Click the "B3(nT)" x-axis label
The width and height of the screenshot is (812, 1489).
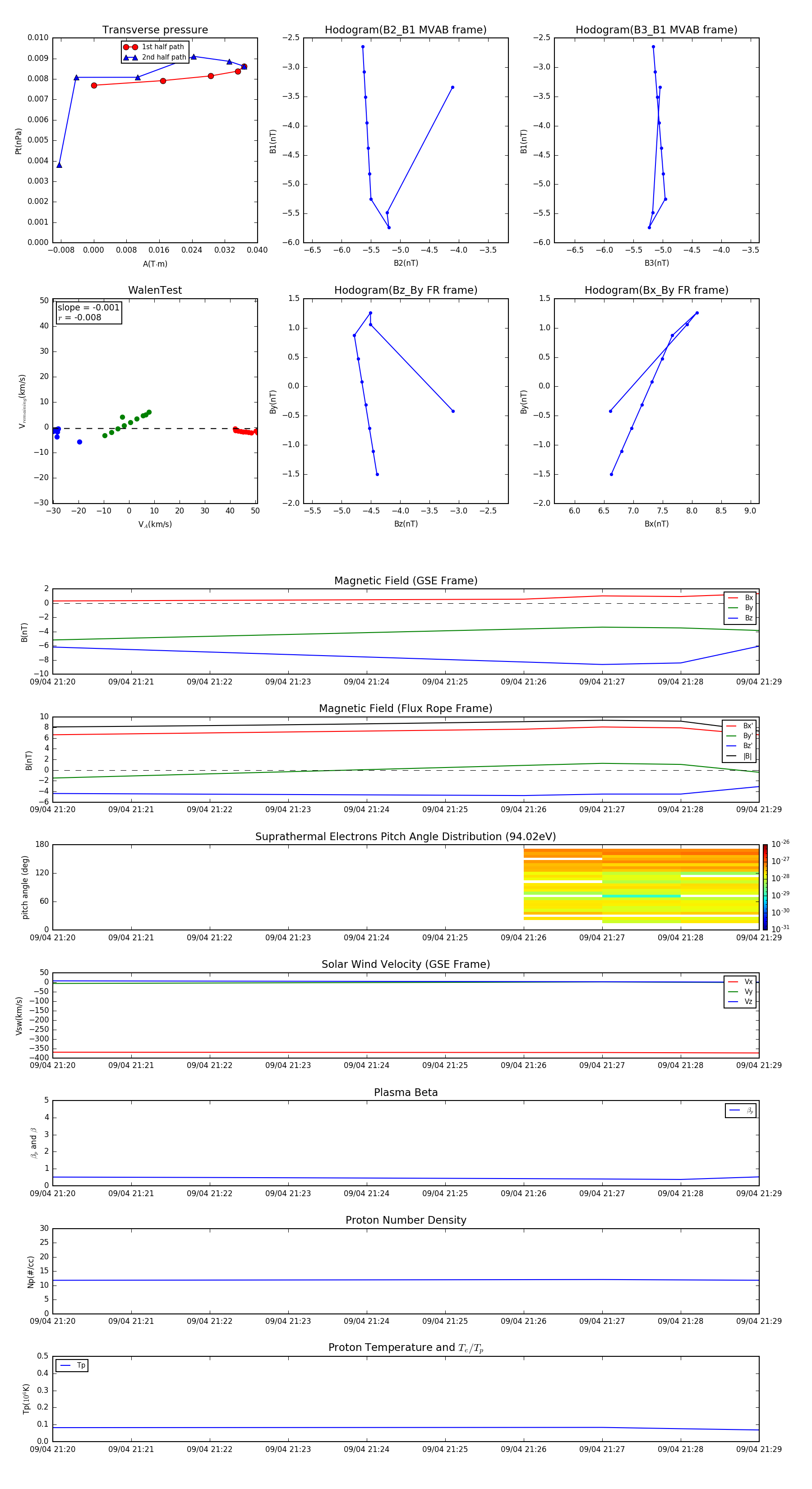656,263
